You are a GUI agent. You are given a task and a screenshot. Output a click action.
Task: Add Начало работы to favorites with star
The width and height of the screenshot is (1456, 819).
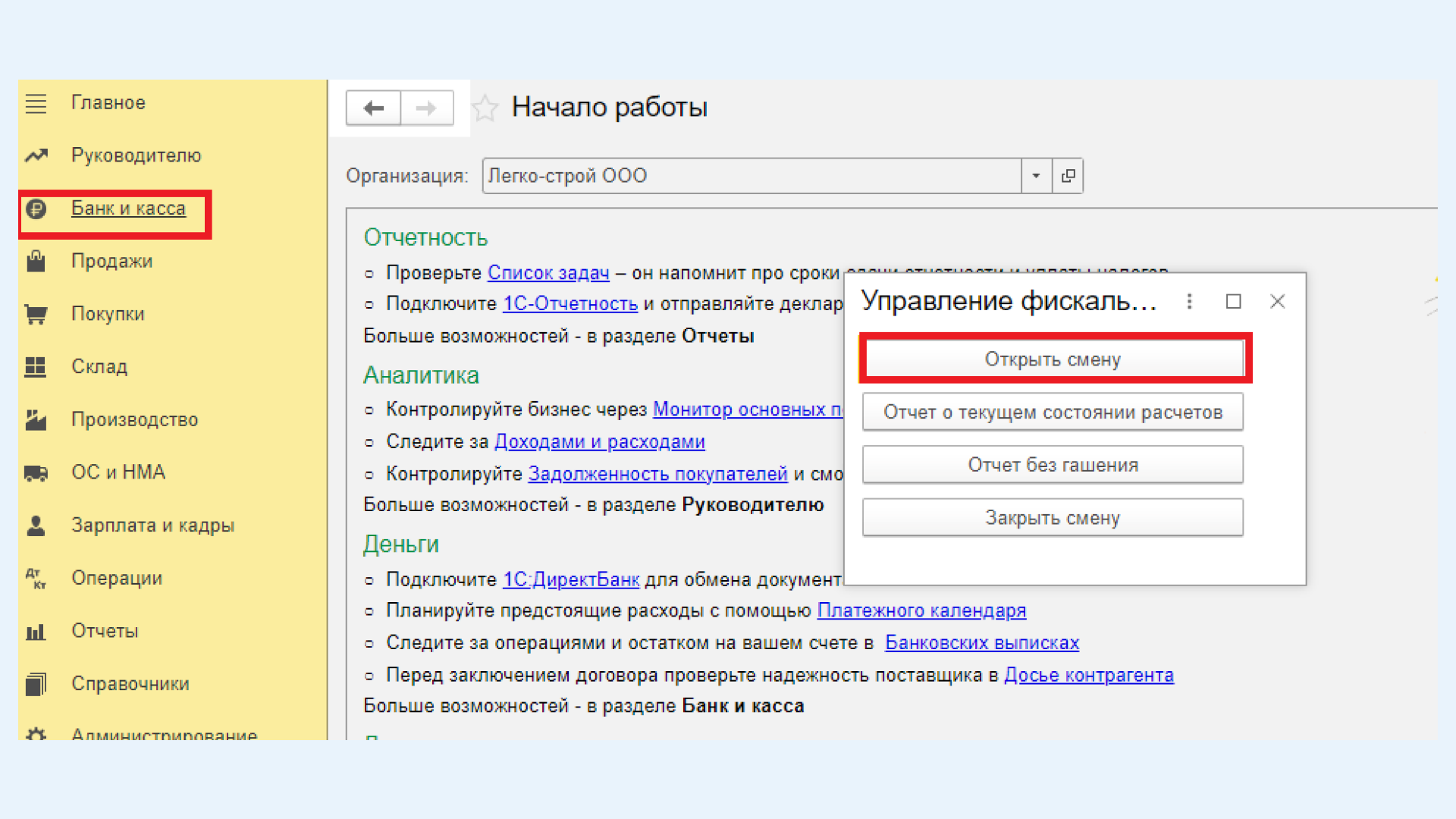[x=485, y=108]
